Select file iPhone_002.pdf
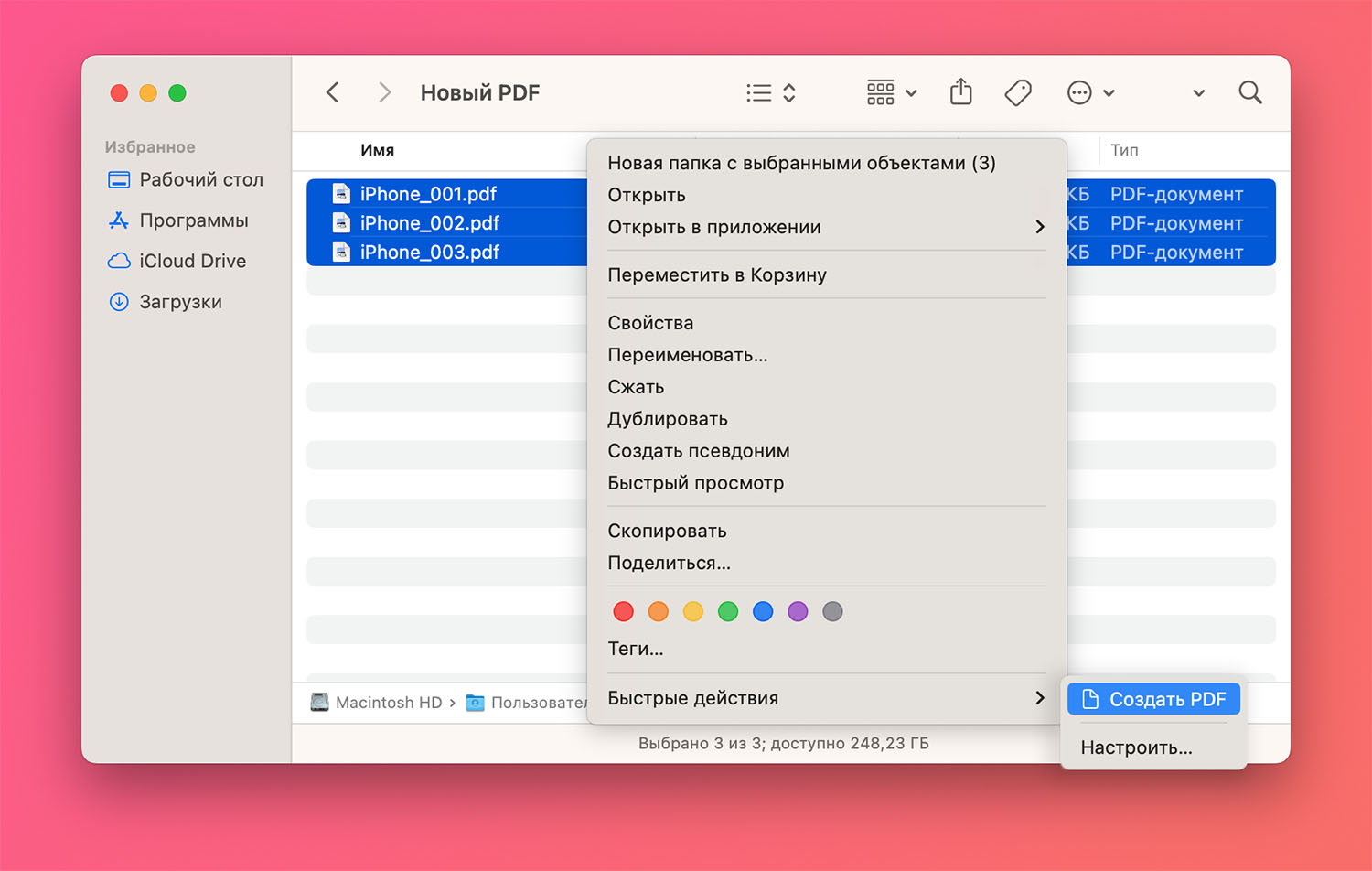Viewport: 1372px width, 871px height. point(430,223)
